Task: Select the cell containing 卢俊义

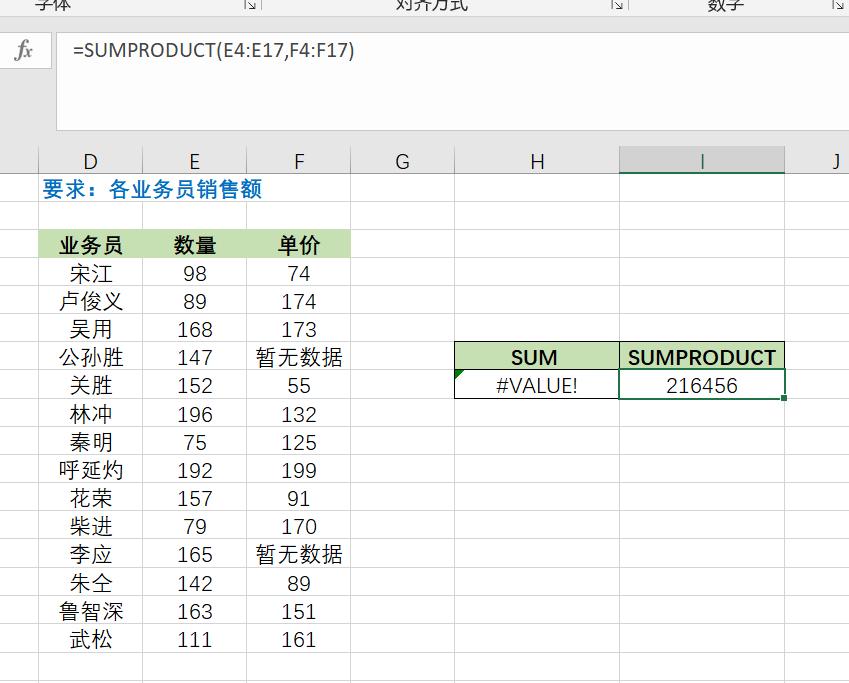Action: (90, 301)
